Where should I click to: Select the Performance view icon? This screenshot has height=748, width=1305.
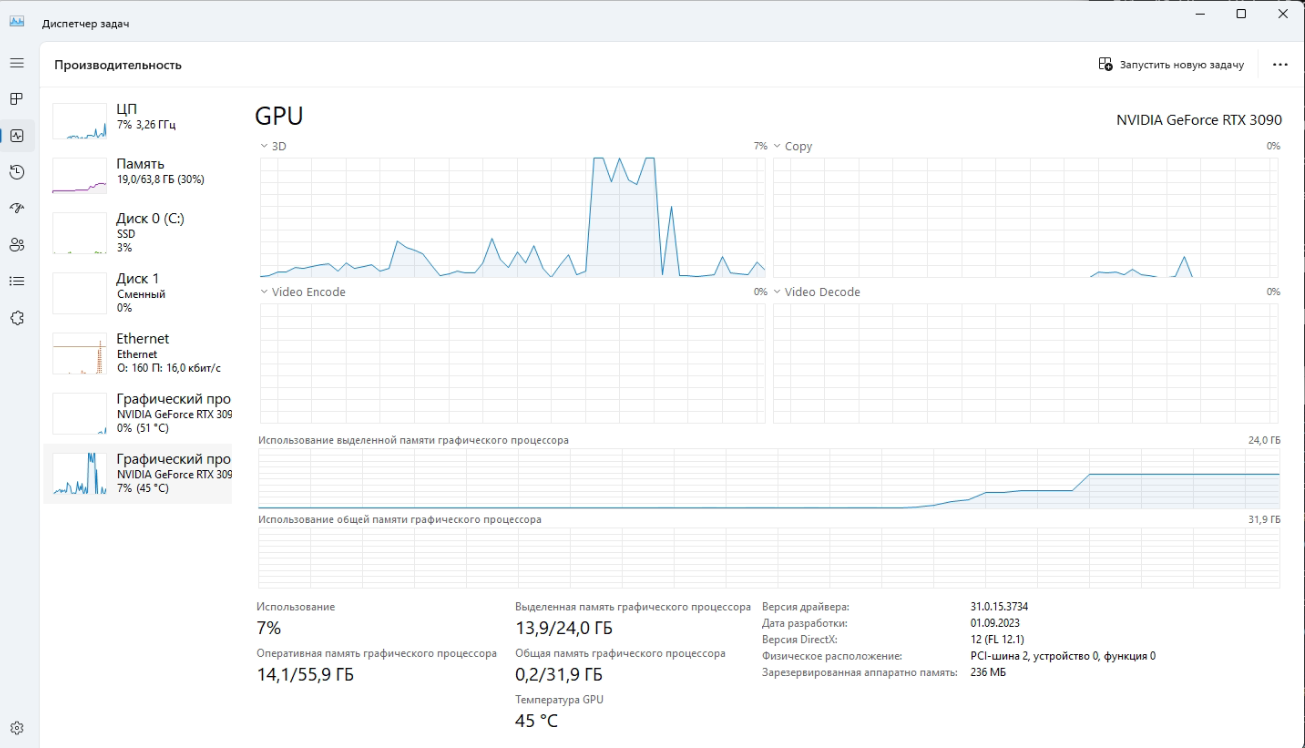pos(16,135)
